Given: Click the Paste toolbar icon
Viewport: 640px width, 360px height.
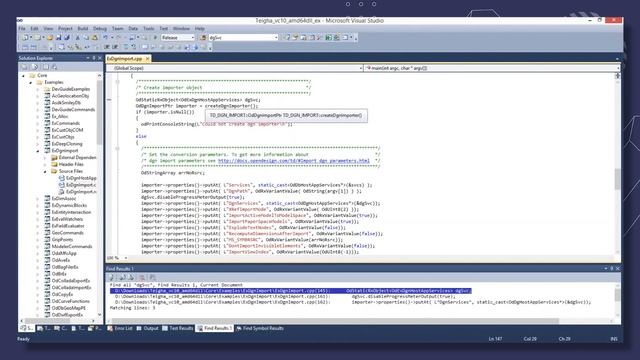Looking at the screenshot, I should click(x=95, y=38).
